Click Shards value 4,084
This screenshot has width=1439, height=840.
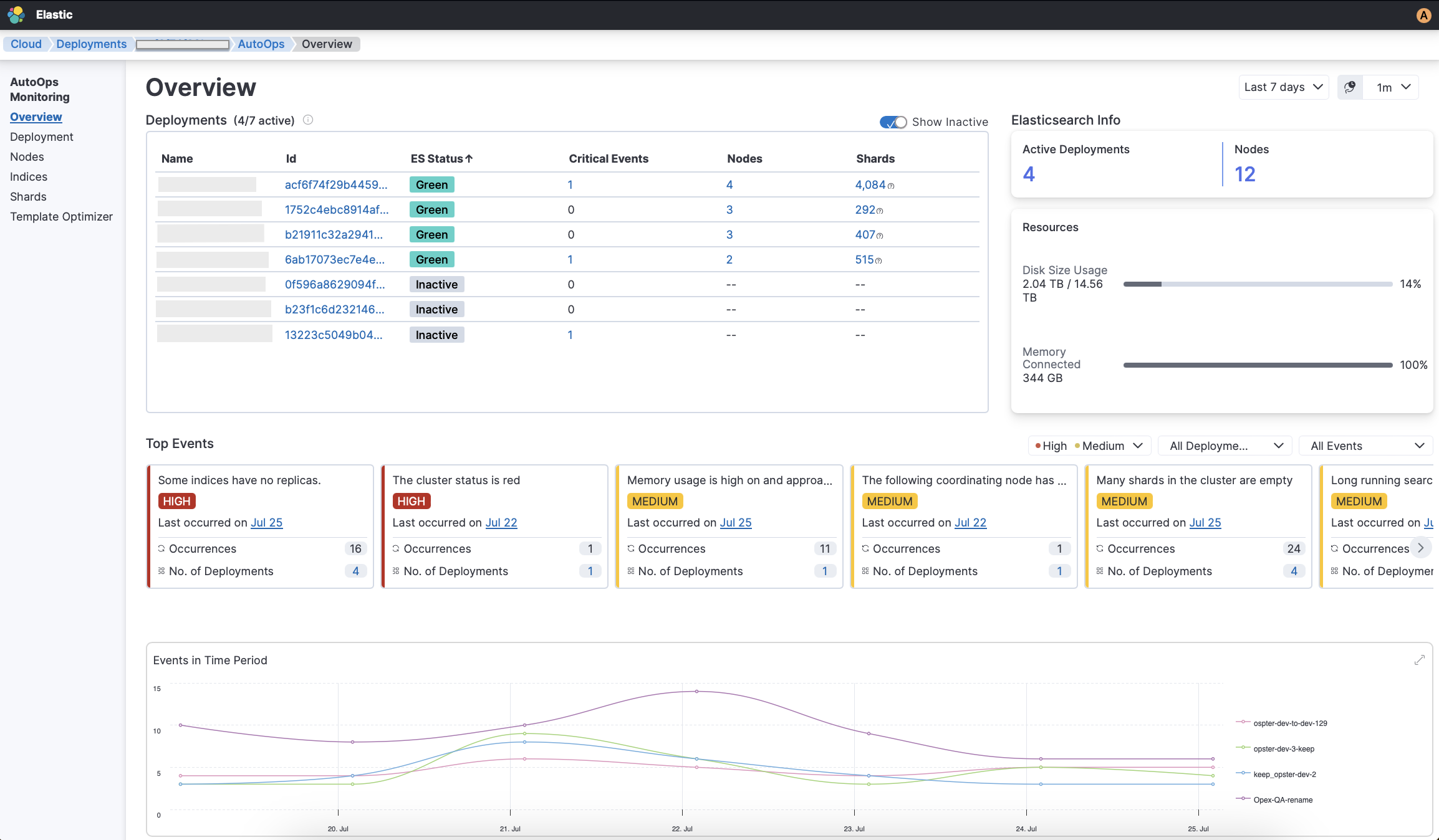870,184
